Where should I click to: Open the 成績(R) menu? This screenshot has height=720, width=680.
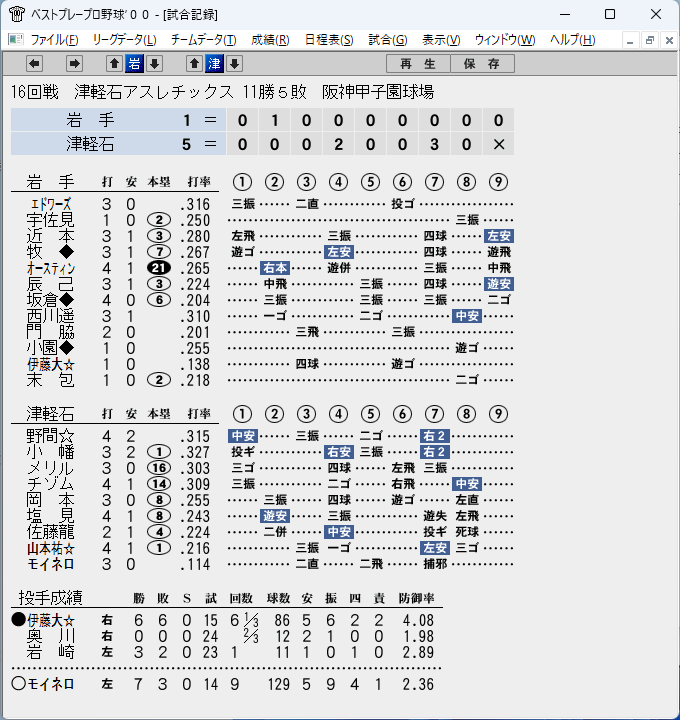(270, 40)
